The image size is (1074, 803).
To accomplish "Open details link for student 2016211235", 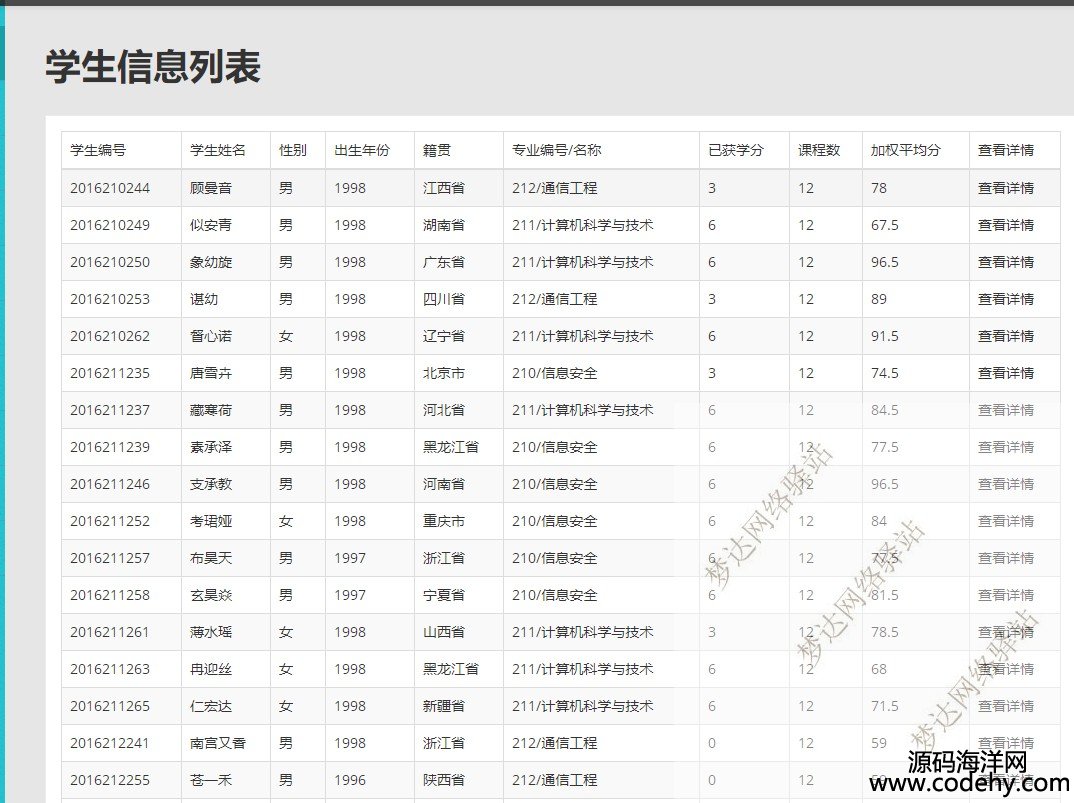I will click(1005, 373).
